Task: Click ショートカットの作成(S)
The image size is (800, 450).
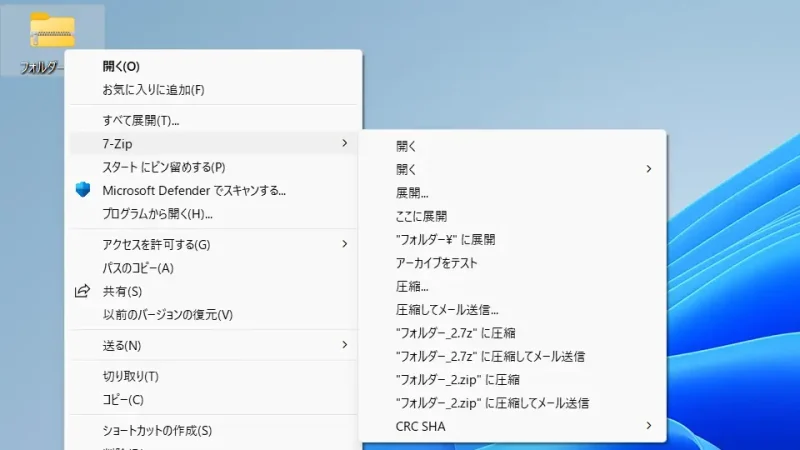Action: (157, 431)
